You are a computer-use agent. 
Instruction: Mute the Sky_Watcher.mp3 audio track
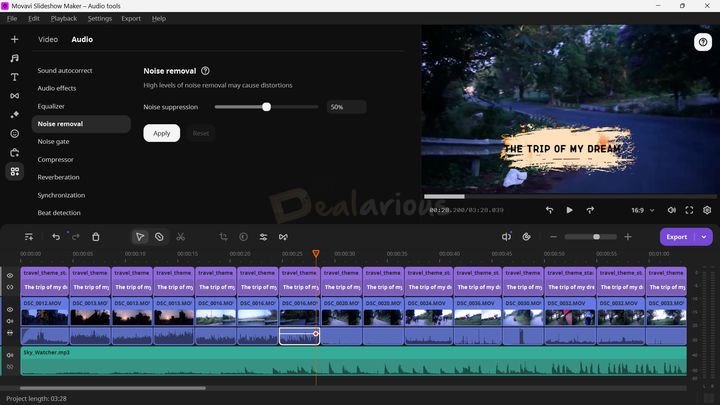point(10,355)
